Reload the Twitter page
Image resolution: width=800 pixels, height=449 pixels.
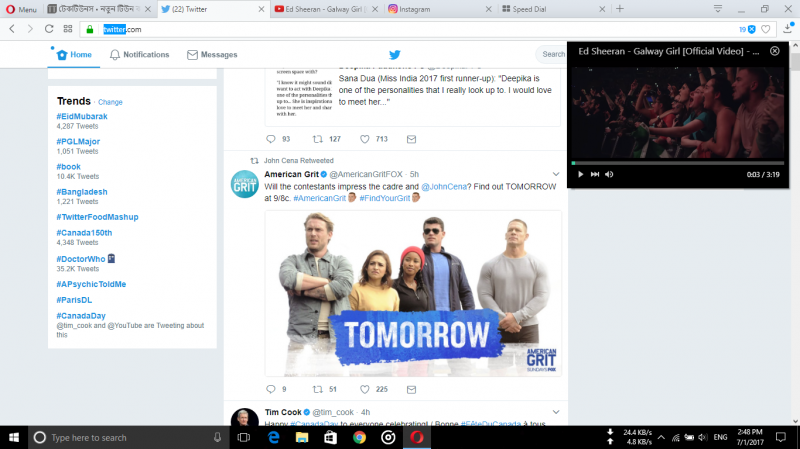tap(49, 29)
